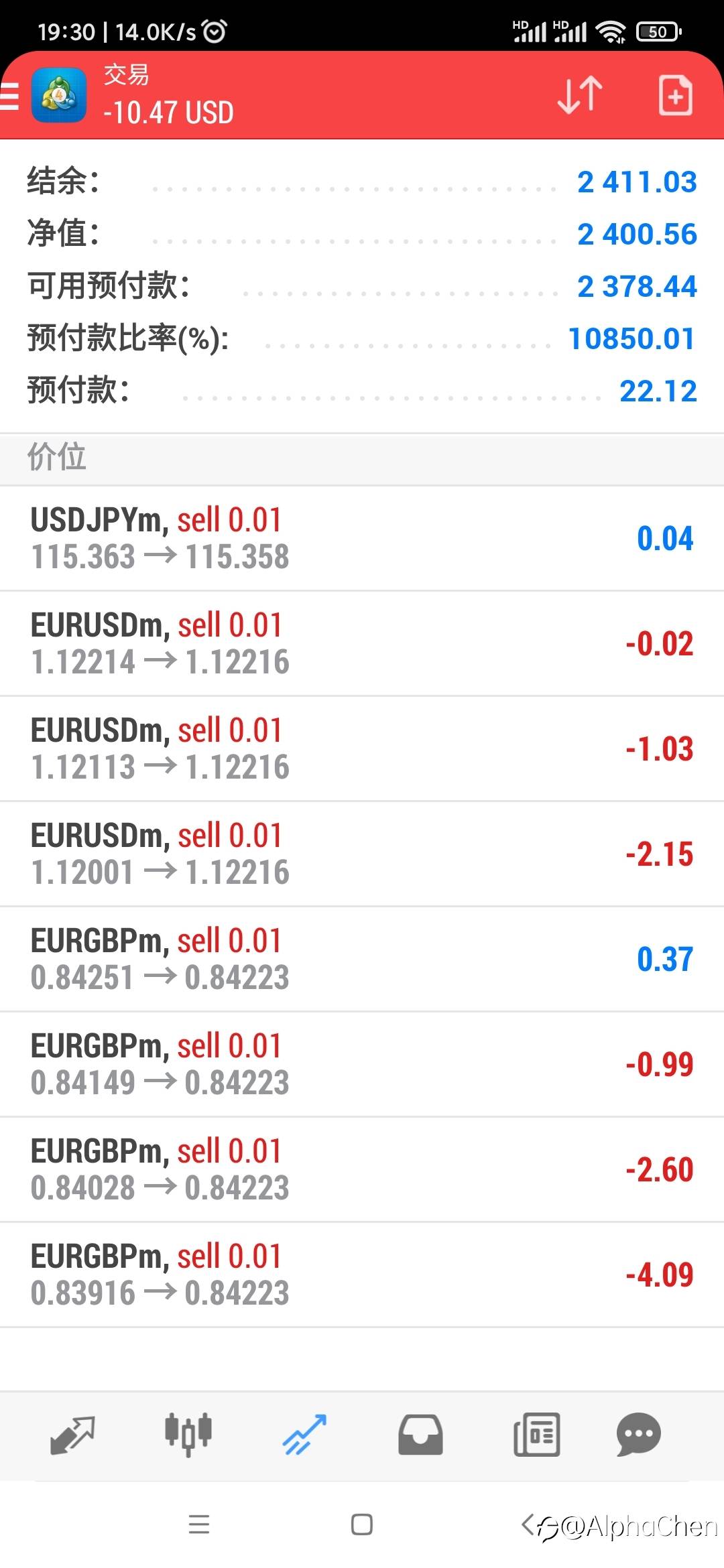724x1568 pixels.
Task: Open EURGBPm position opened at 0.84149
Action: (362, 1065)
